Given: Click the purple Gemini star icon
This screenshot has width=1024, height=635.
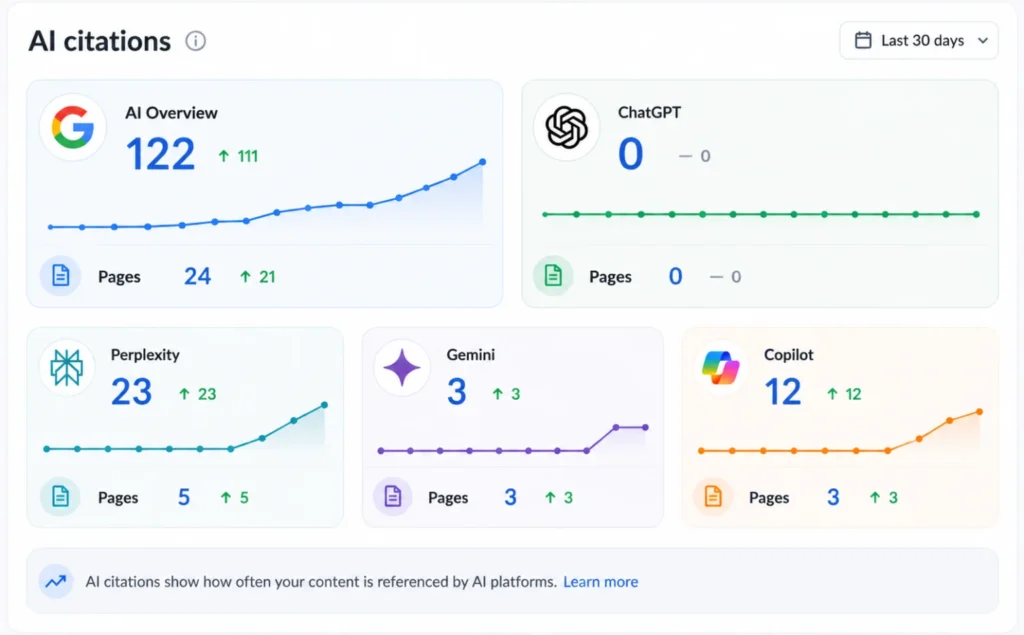Looking at the screenshot, I should (x=402, y=367).
